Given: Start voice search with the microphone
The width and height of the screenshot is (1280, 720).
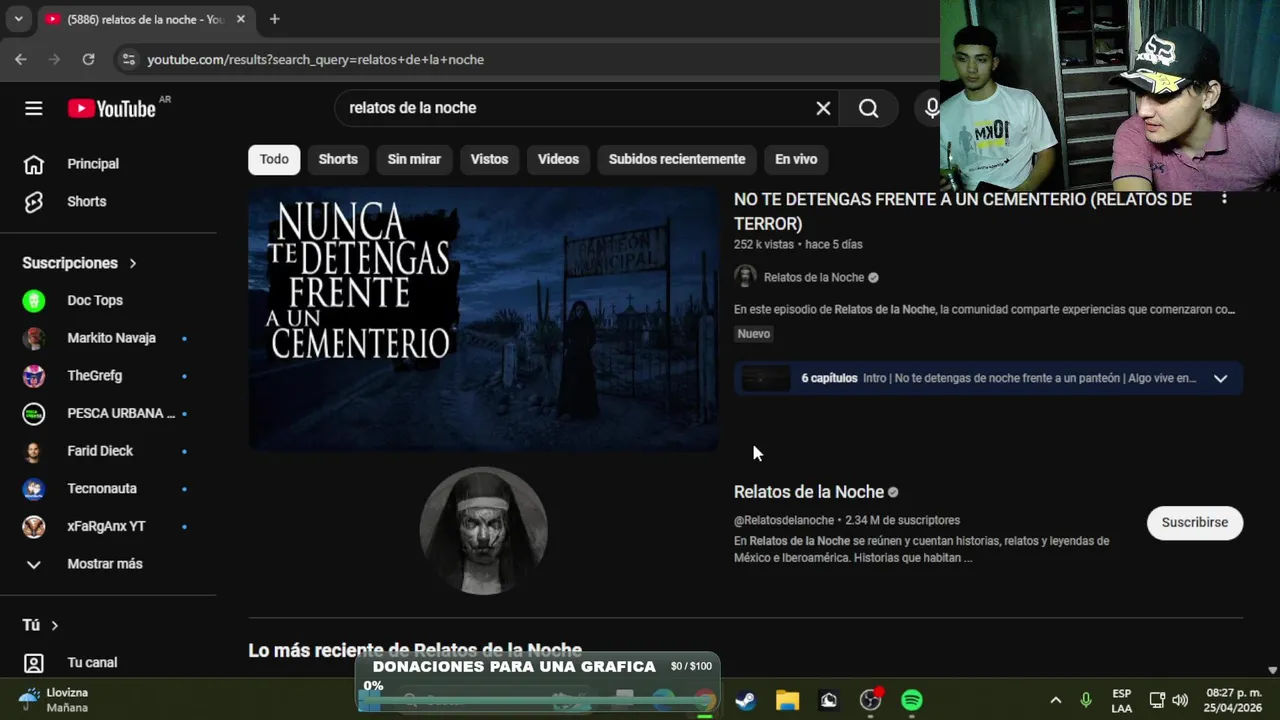Looking at the screenshot, I should pyautogui.click(x=931, y=108).
